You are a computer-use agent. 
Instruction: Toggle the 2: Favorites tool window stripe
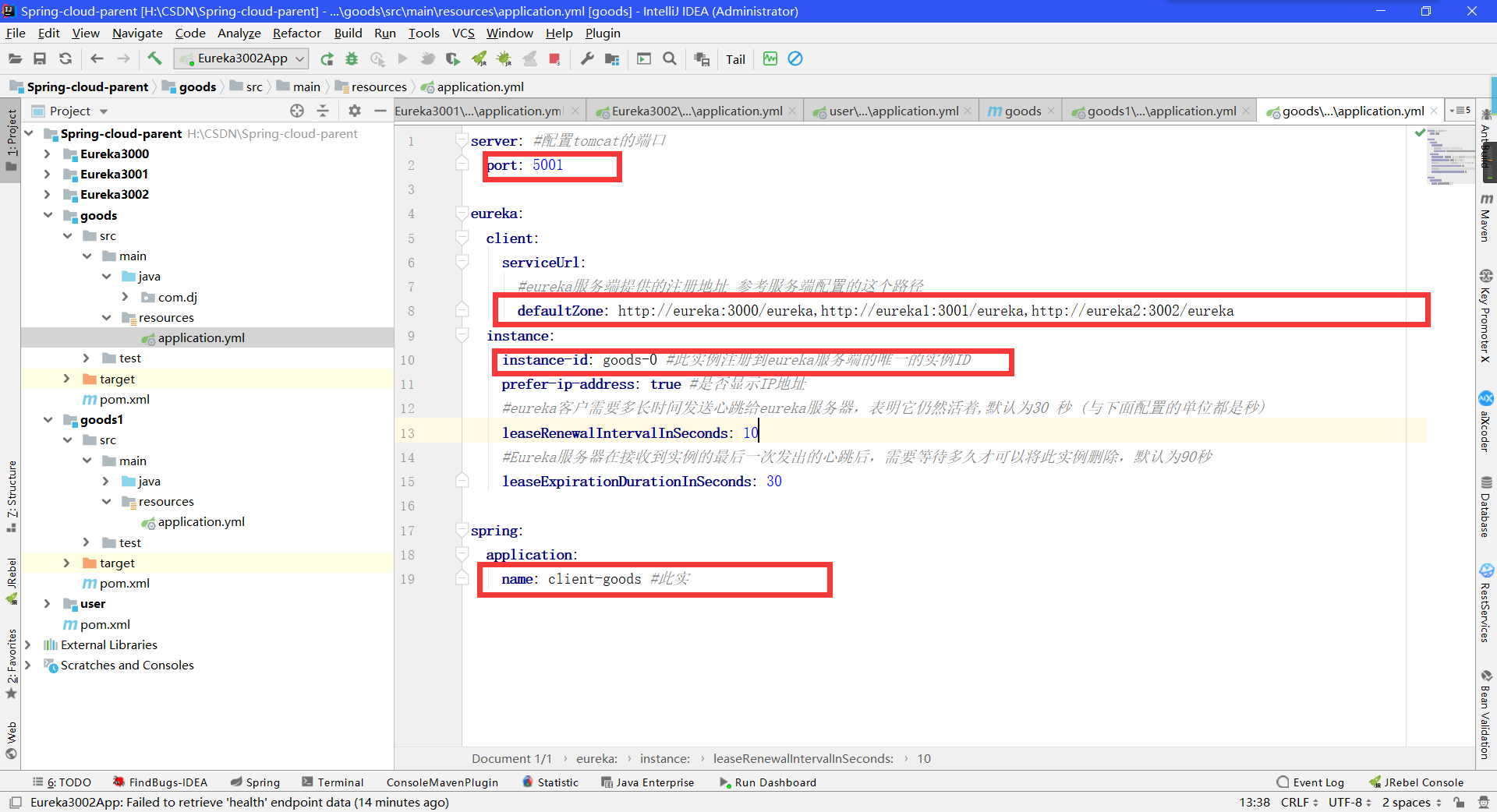tap(11, 664)
